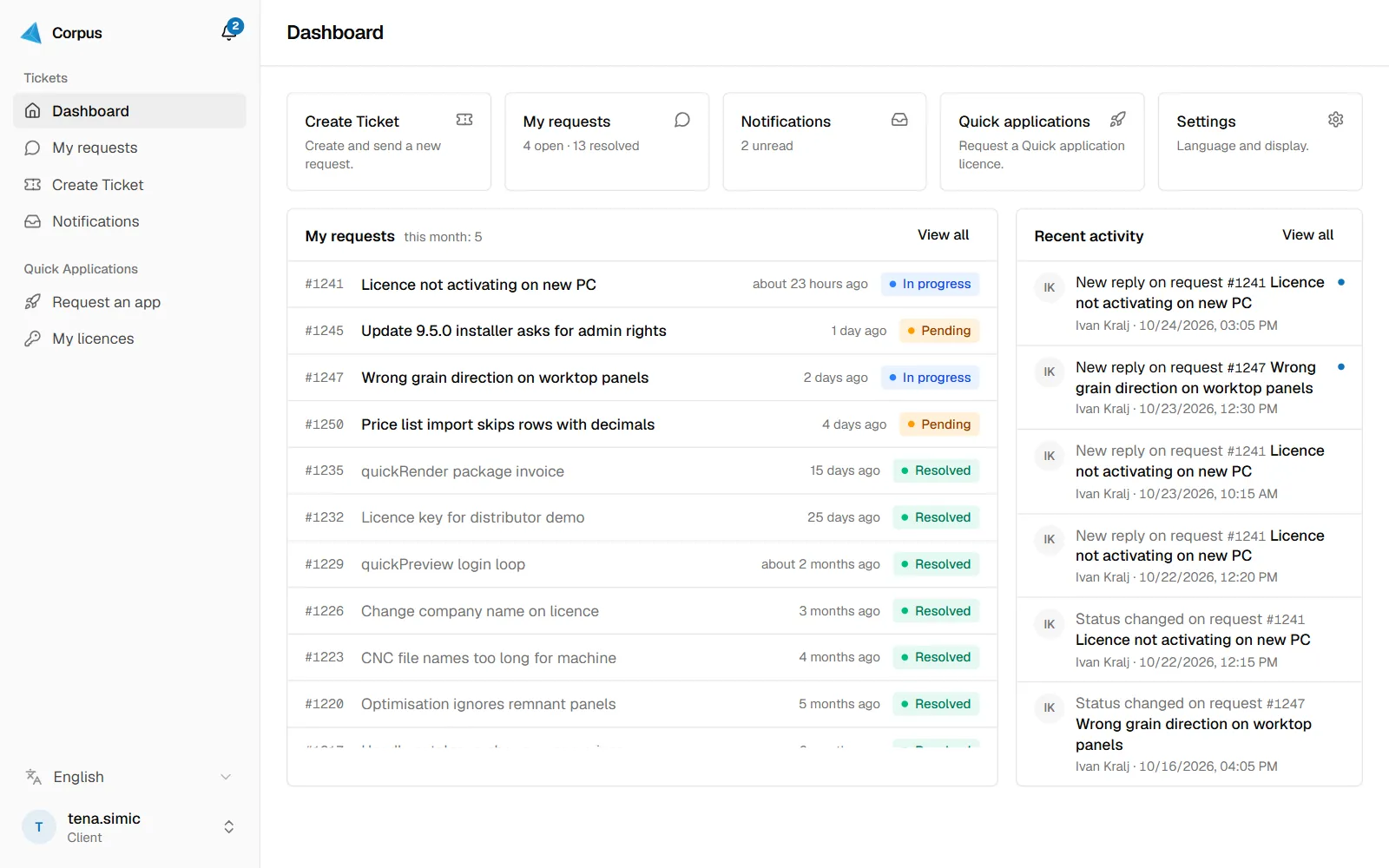1389x868 pixels.
Task: Click the Pending badge on ticket #1245
Action: (939, 331)
